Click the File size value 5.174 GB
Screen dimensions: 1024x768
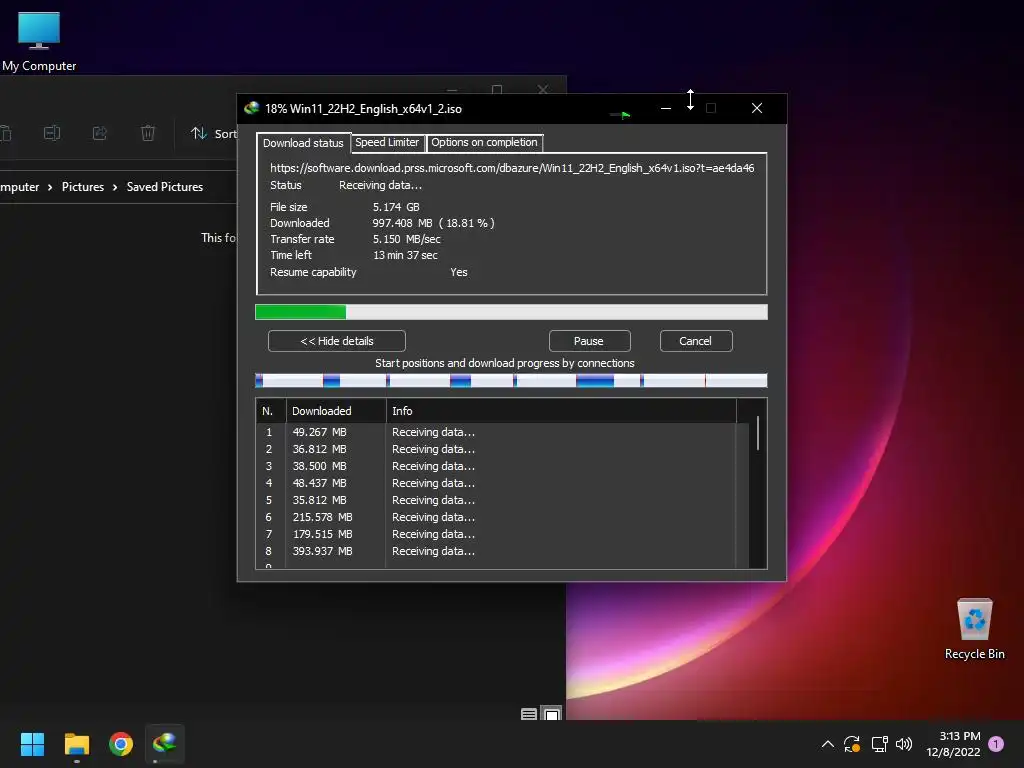click(x=396, y=207)
